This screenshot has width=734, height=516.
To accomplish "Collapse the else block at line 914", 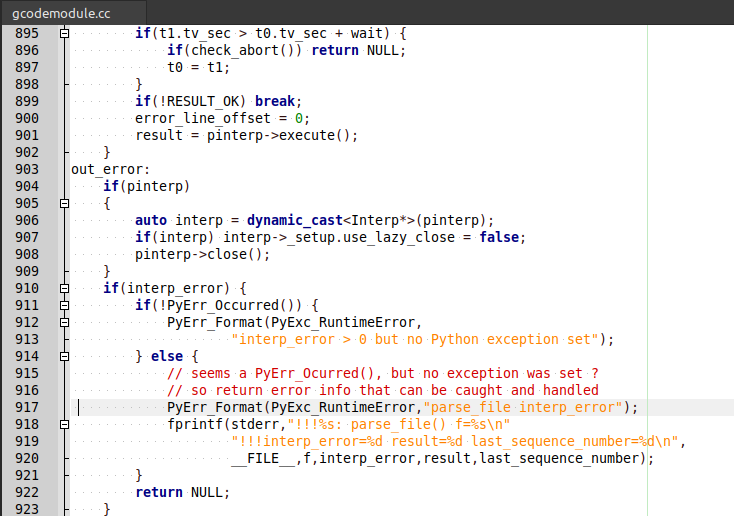I will (x=65, y=356).
